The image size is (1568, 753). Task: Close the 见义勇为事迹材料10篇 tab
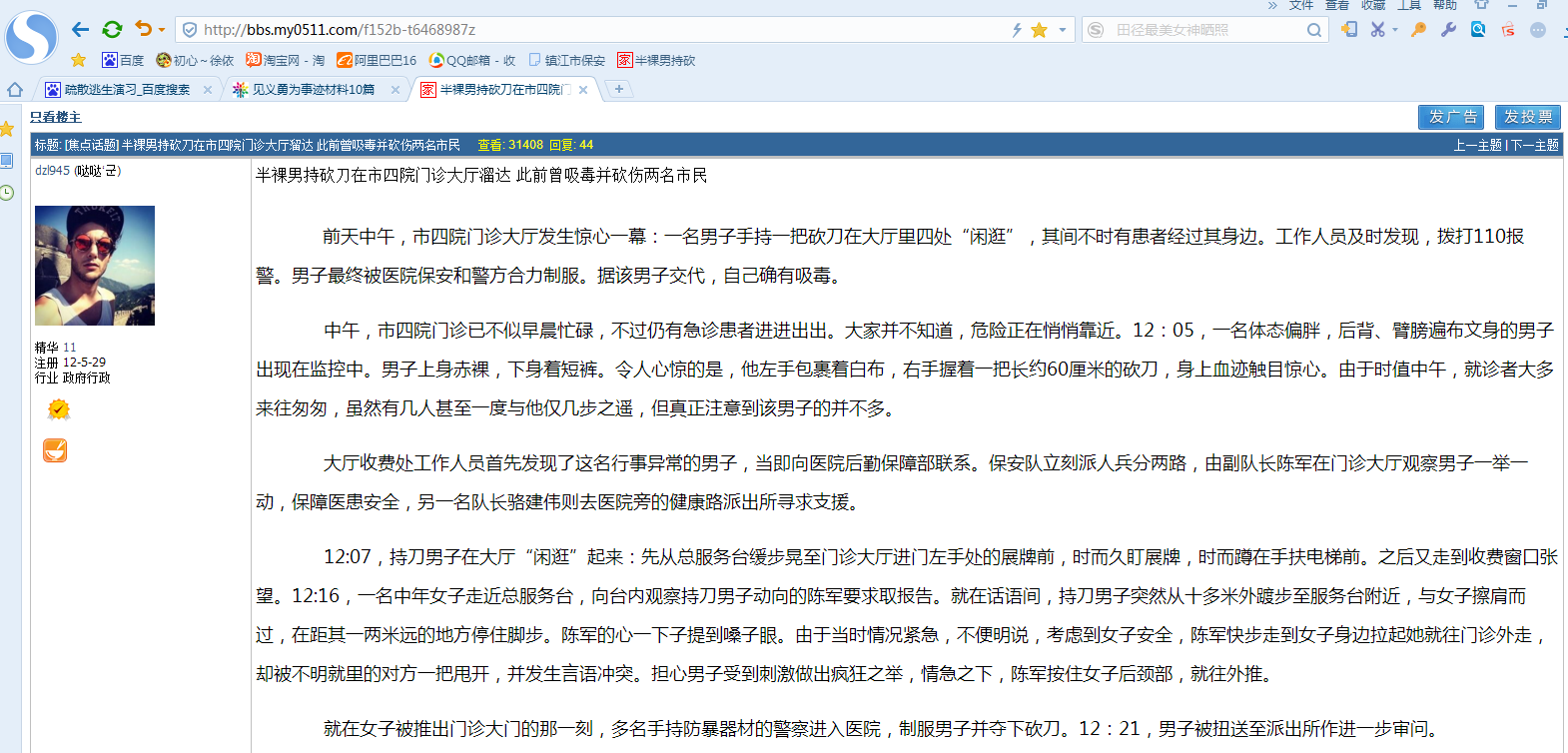tap(395, 90)
